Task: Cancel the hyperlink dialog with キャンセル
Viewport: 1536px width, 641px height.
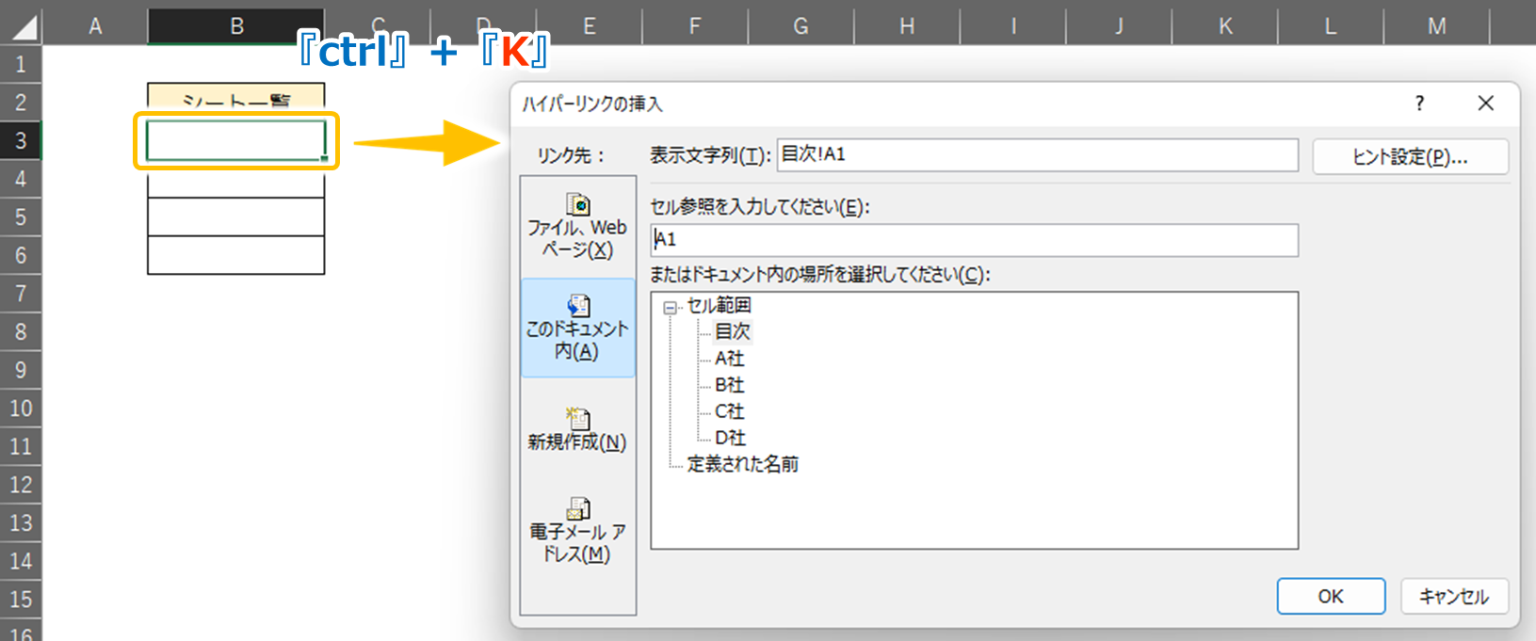Action: pos(1455,596)
